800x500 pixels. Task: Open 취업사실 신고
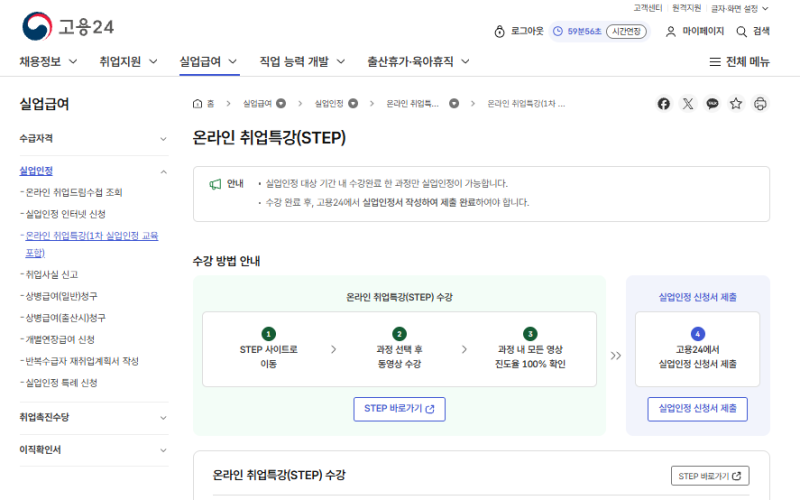pyautogui.click(x=52, y=275)
